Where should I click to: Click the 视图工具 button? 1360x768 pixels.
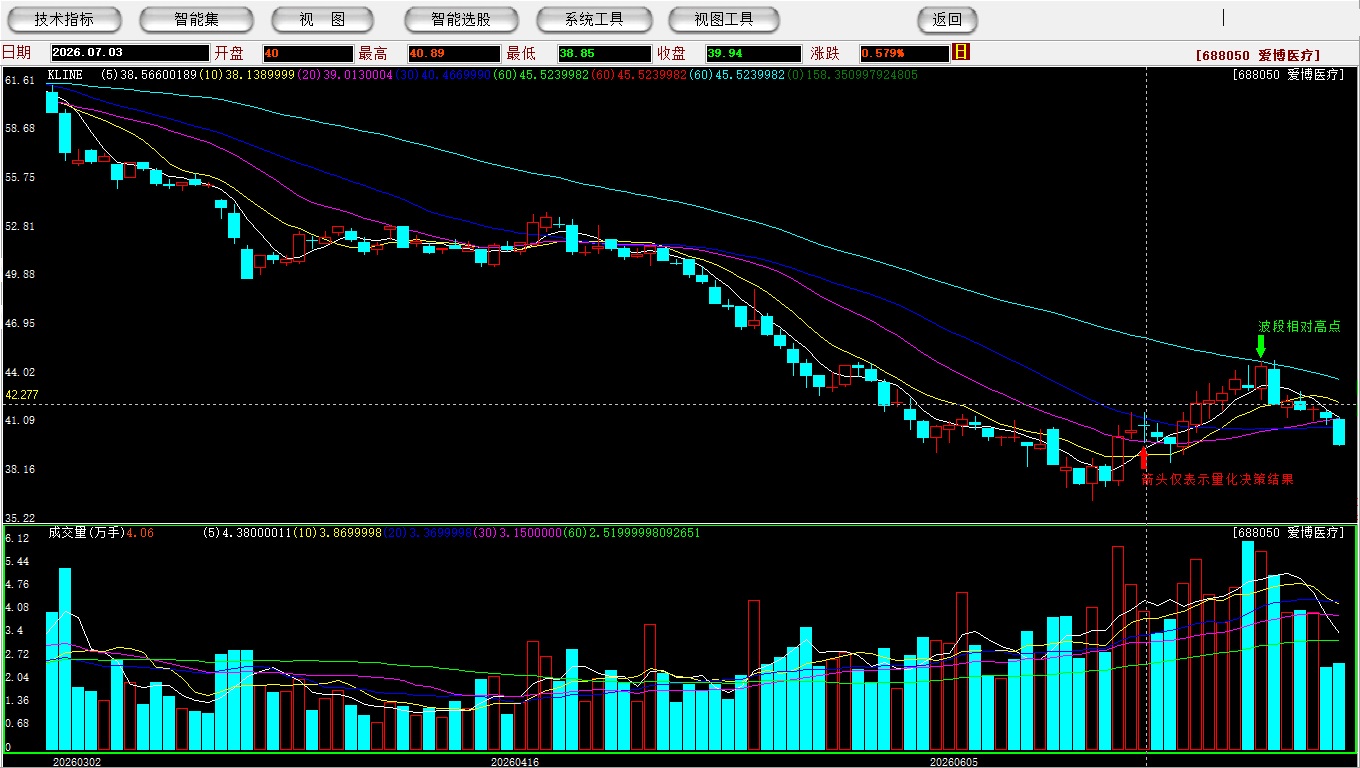[x=724, y=19]
